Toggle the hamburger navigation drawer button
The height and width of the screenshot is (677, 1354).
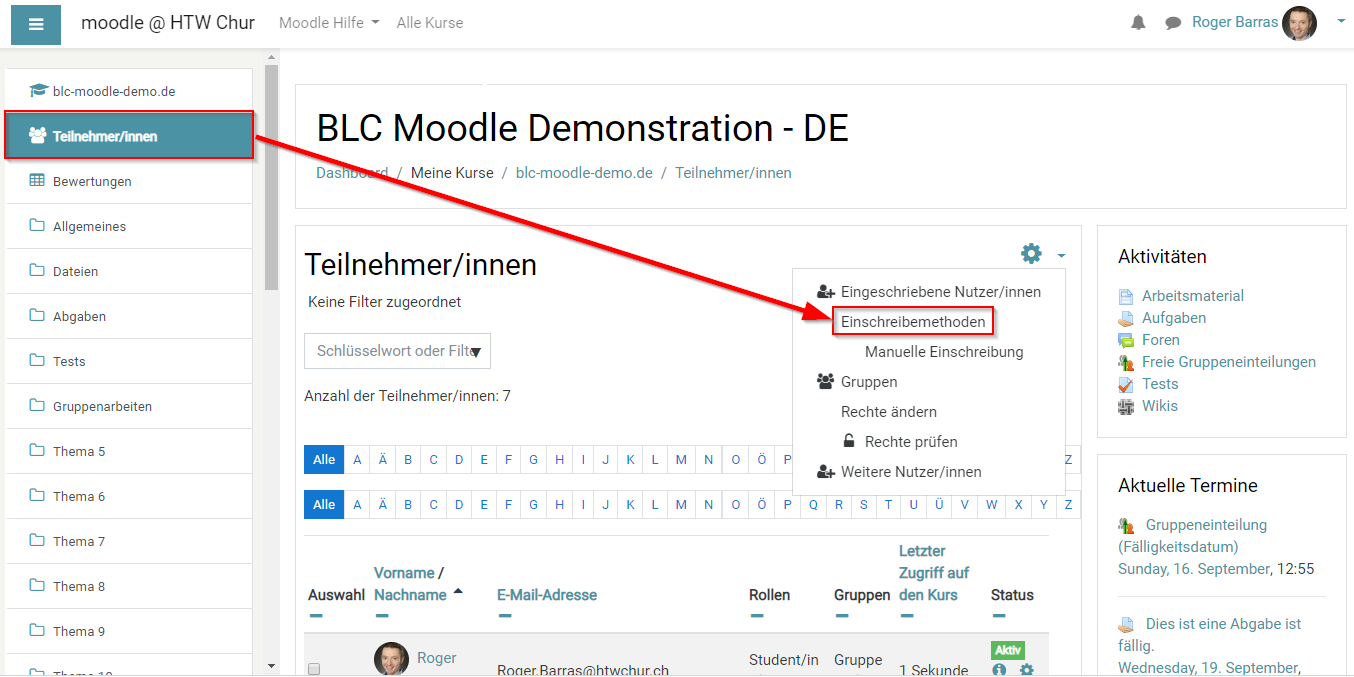pyautogui.click(x=36, y=24)
